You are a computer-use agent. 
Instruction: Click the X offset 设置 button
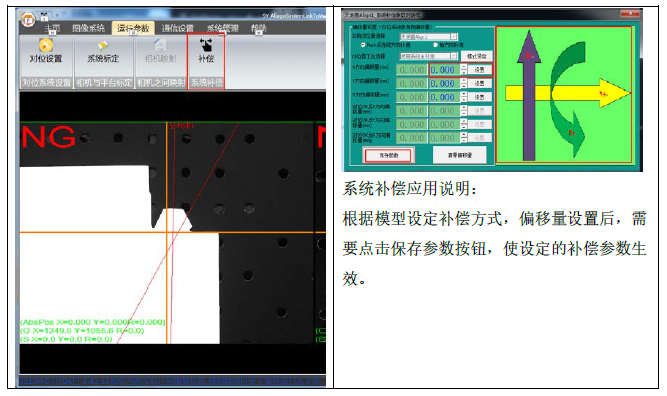[479, 69]
